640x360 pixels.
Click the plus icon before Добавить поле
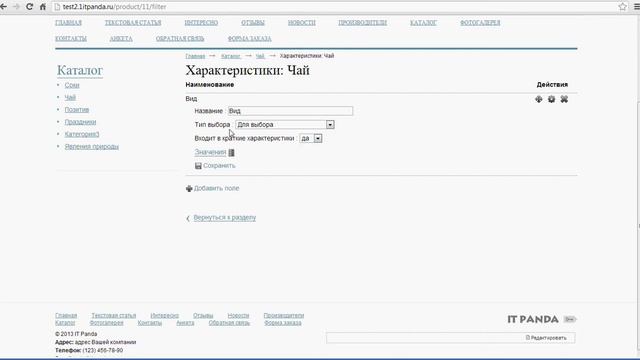coord(189,189)
